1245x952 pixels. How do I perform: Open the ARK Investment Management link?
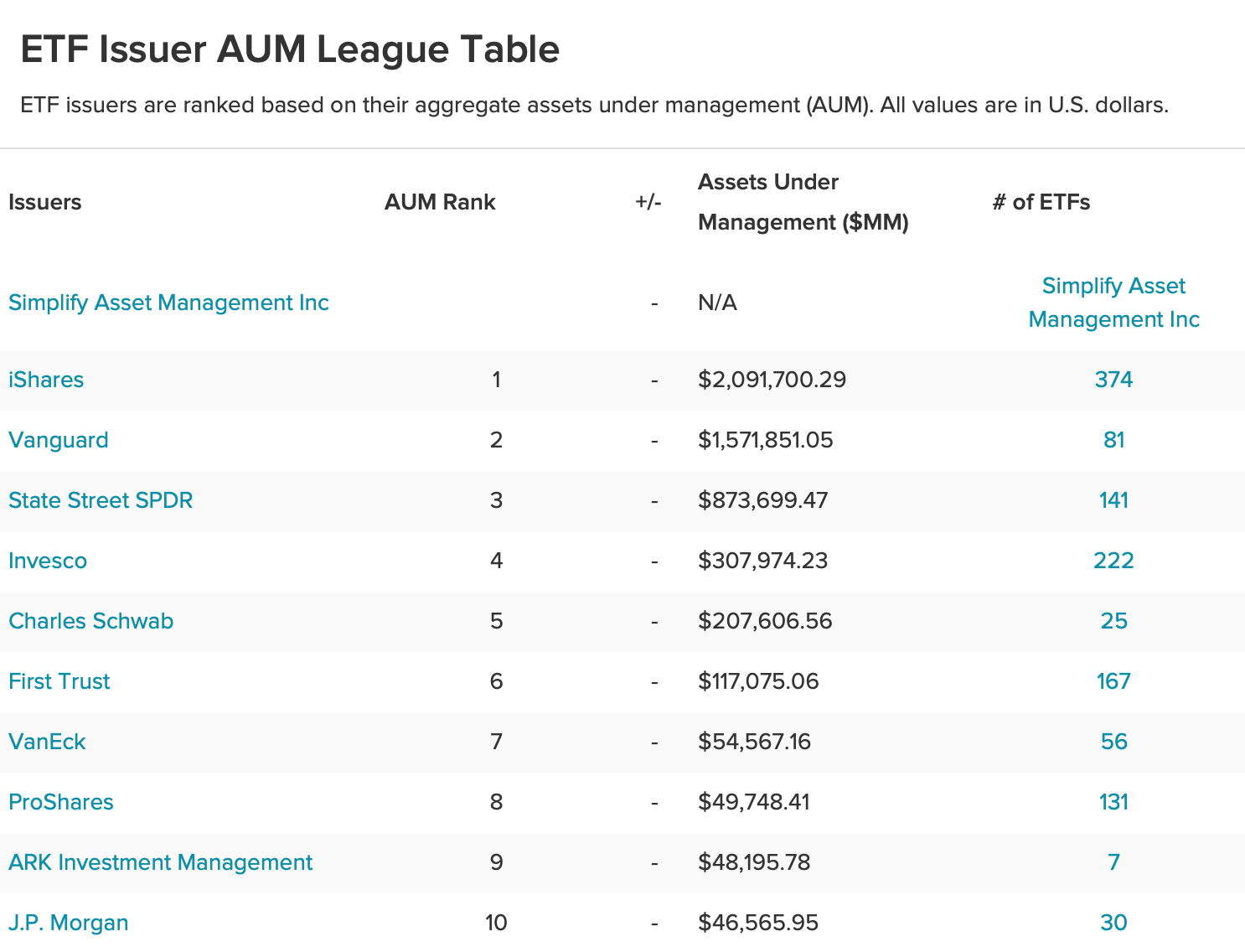(160, 862)
